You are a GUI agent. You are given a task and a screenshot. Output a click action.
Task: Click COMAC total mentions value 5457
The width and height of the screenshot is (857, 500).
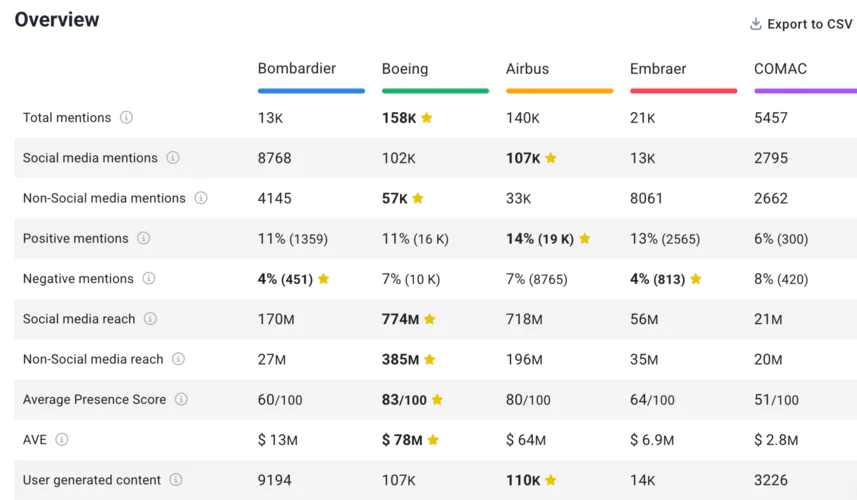click(x=771, y=117)
